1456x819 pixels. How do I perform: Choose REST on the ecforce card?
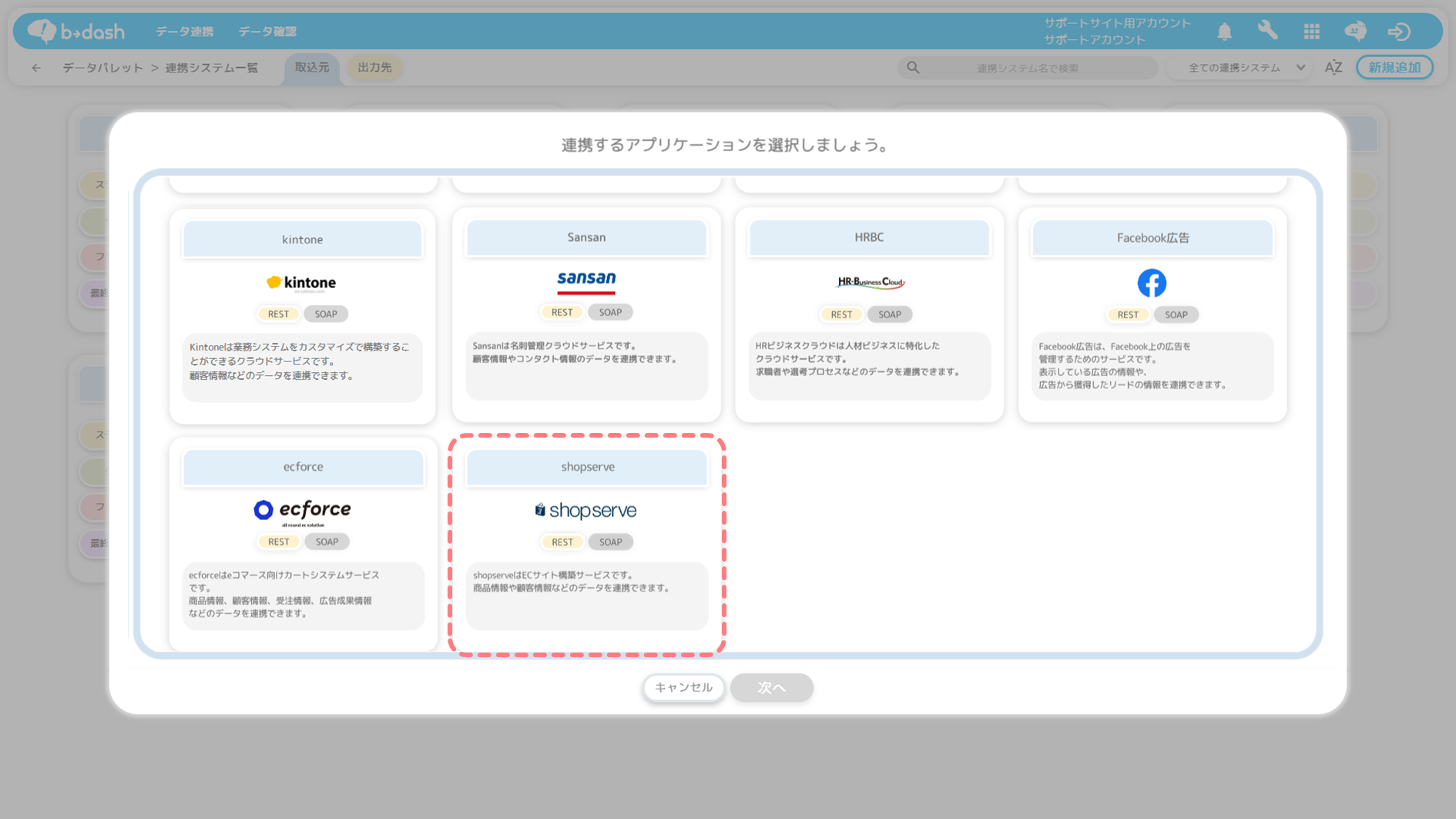(279, 542)
